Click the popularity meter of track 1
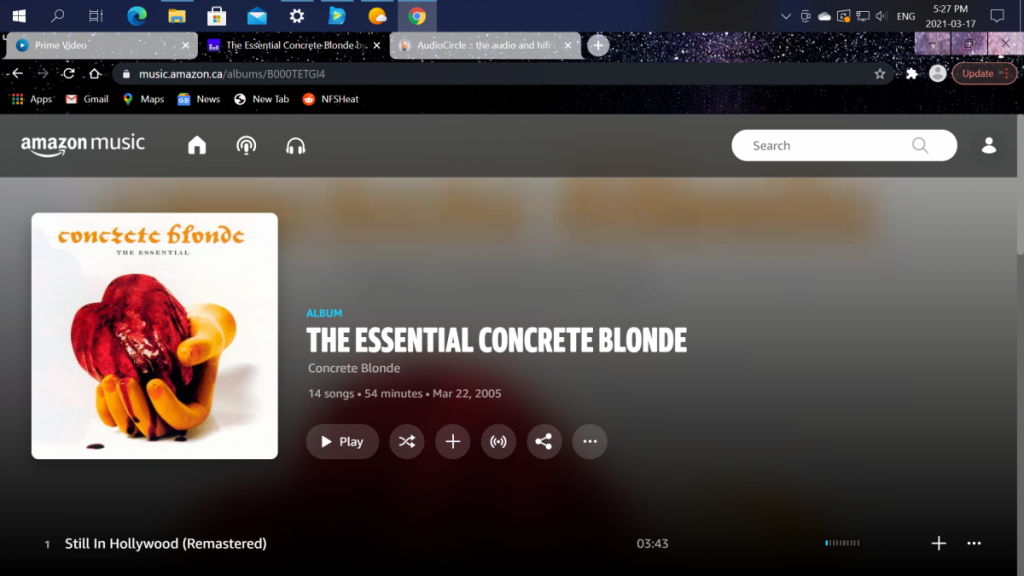 point(842,543)
